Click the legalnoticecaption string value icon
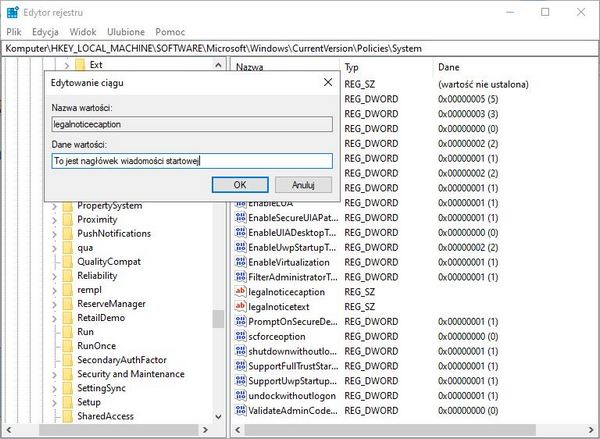This screenshot has width=600, height=439. pyautogui.click(x=240, y=291)
